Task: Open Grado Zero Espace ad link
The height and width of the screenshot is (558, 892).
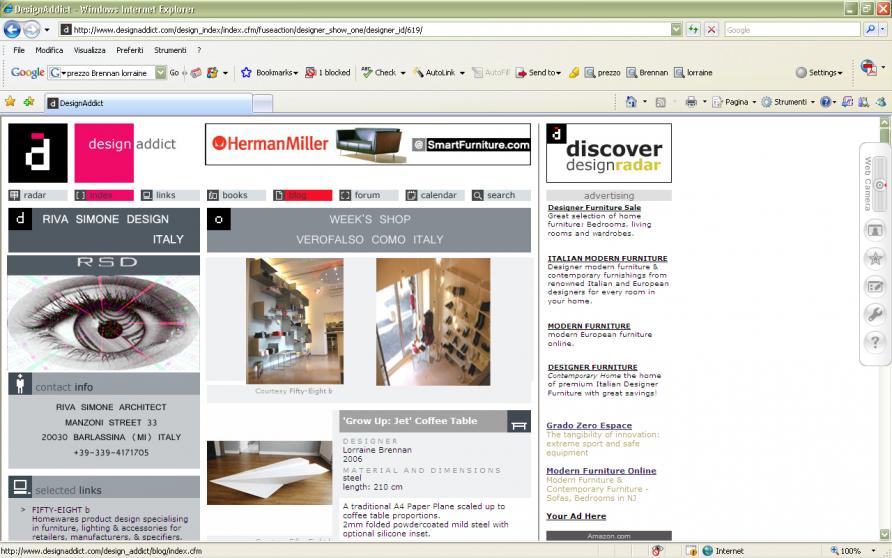Action: point(589,425)
